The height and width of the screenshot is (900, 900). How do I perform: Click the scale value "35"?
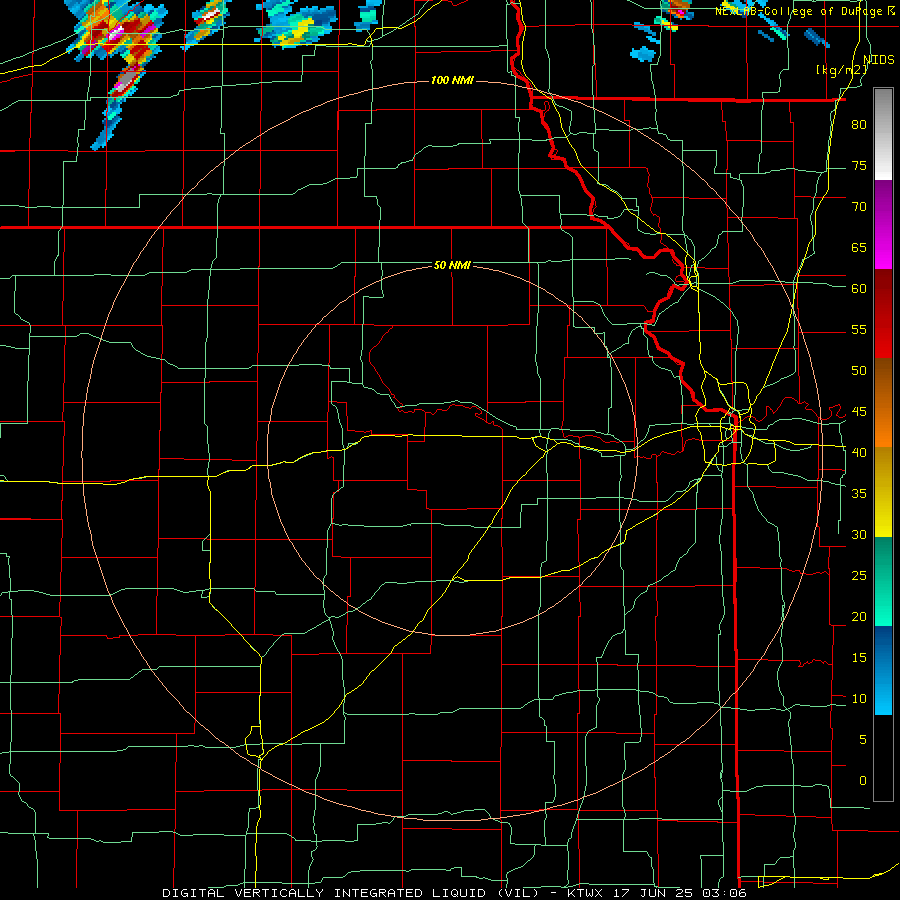859,494
